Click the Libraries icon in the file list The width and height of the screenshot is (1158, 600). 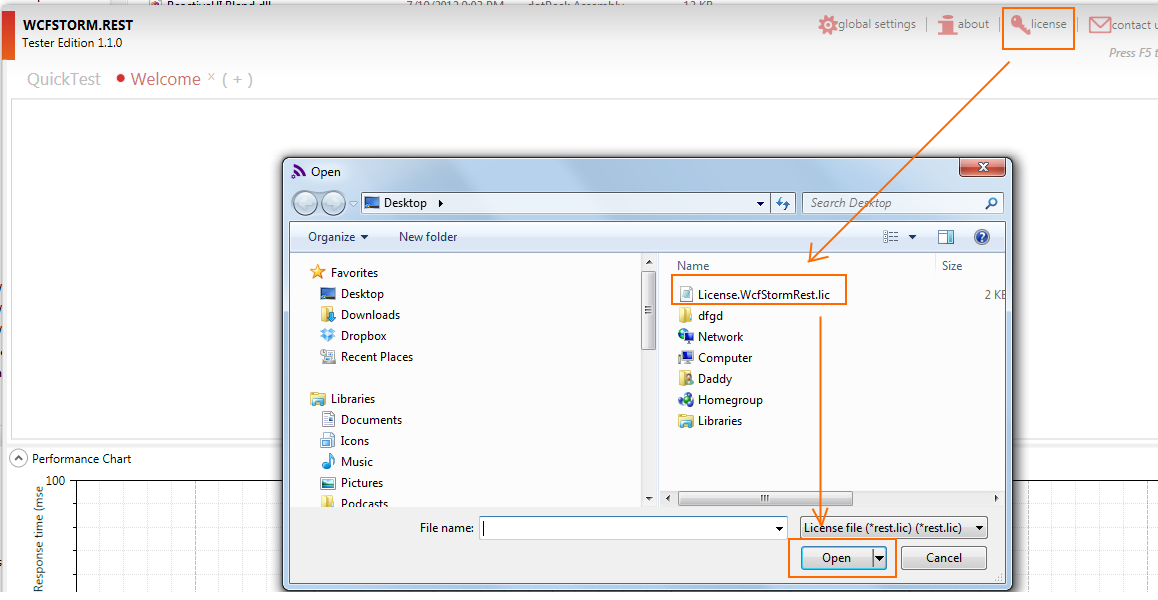click(685, 420)
